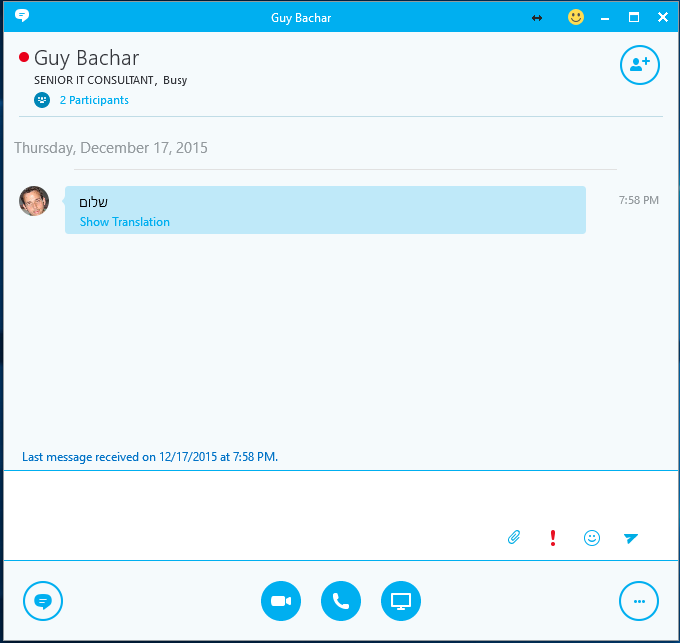Click the Skype conversation icon in title bar
Viewport: 680px width, 643px height.
click(22, 17)
